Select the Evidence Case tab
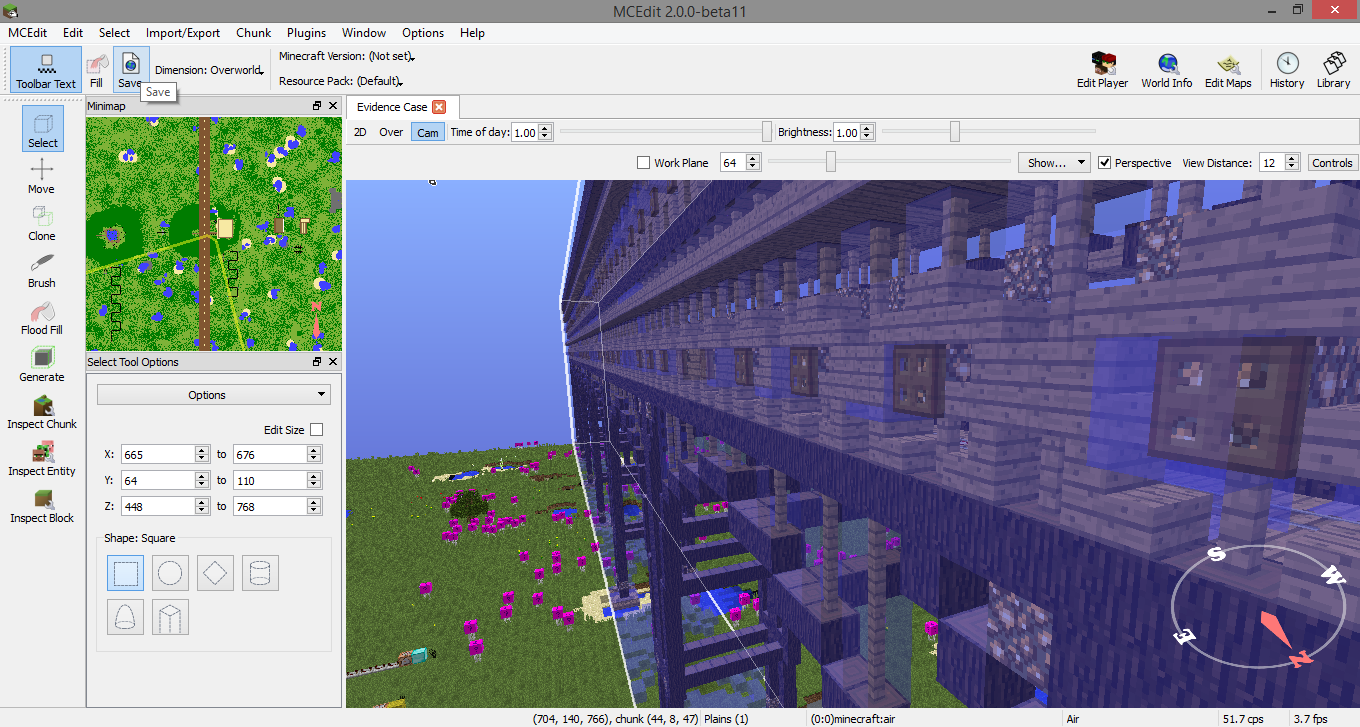The width and height of the screenshot is (1360, 727). (x=401, y=107)
